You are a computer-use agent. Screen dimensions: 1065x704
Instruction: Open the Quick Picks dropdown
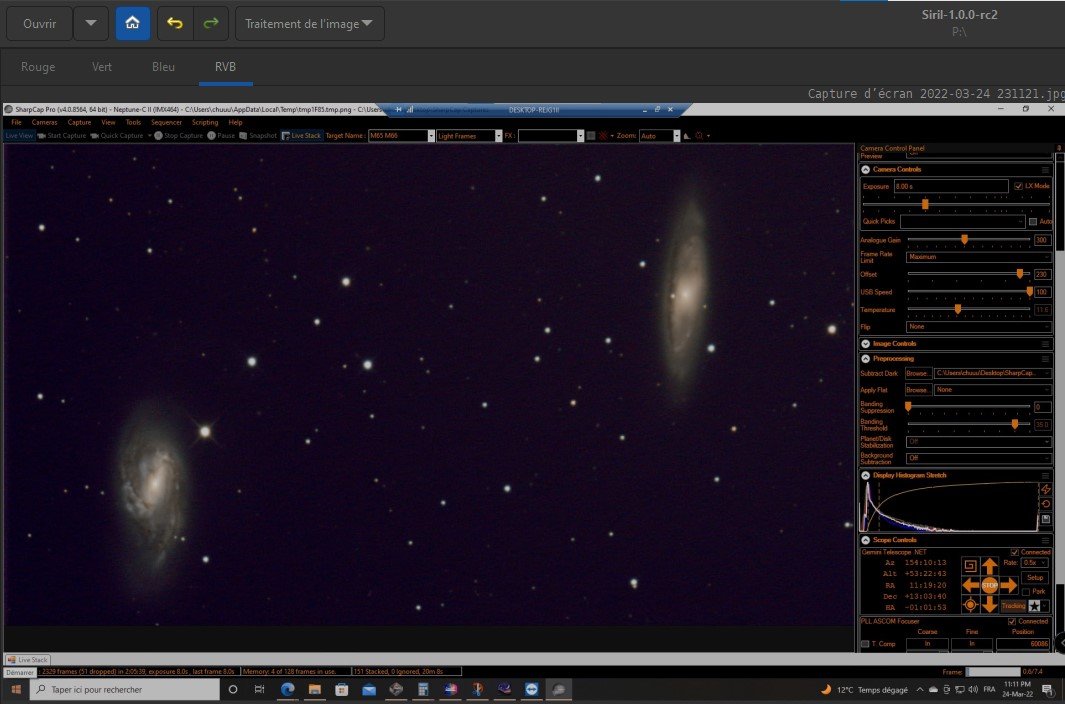click(x=962, y=222)
